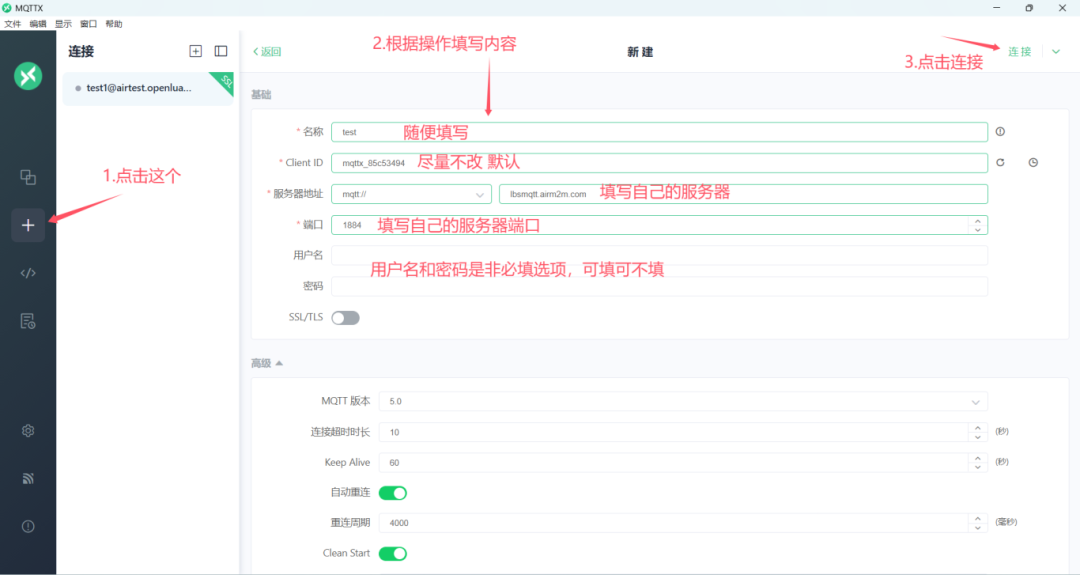Viewport: 1080px width, 575px height.
Task: Collapse the 高级 section
Action: pyautogui.click(x=267, y=363)
